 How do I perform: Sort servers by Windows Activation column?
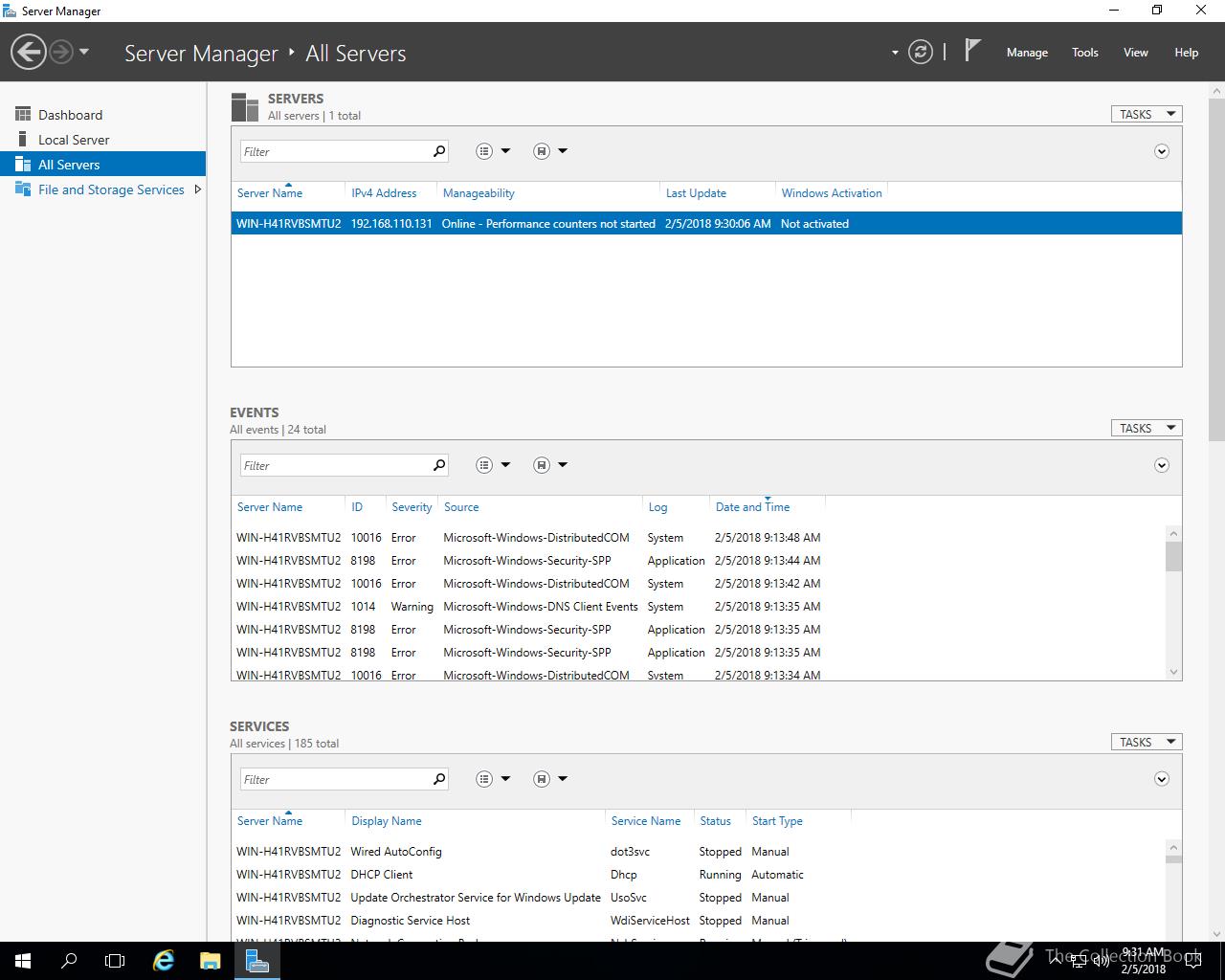pos(832,193)
